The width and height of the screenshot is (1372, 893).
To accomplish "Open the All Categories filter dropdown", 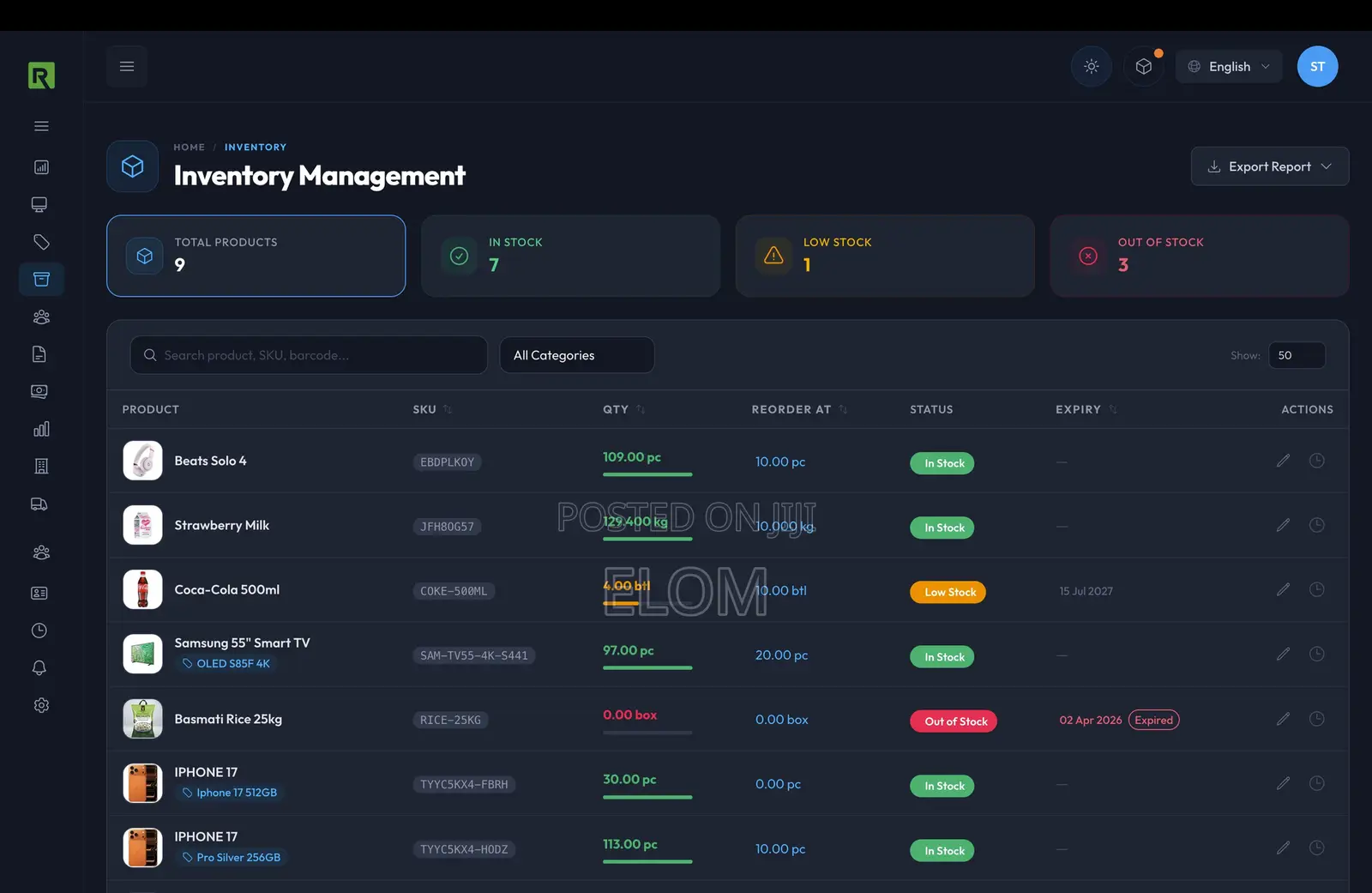I will pyautogui.click(x=577, y=355).
